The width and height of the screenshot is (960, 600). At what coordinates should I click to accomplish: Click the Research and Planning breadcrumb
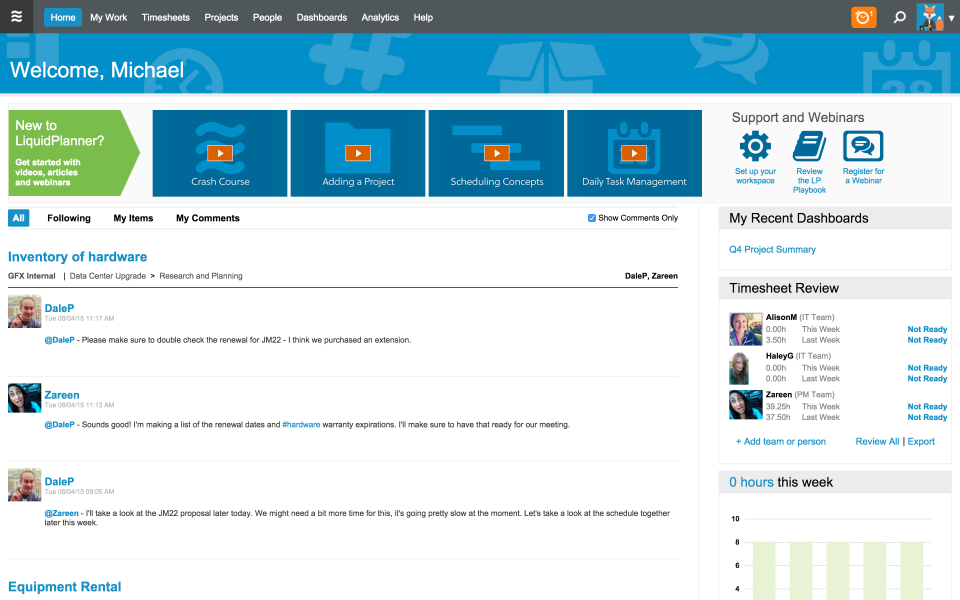tap(201, 276)
